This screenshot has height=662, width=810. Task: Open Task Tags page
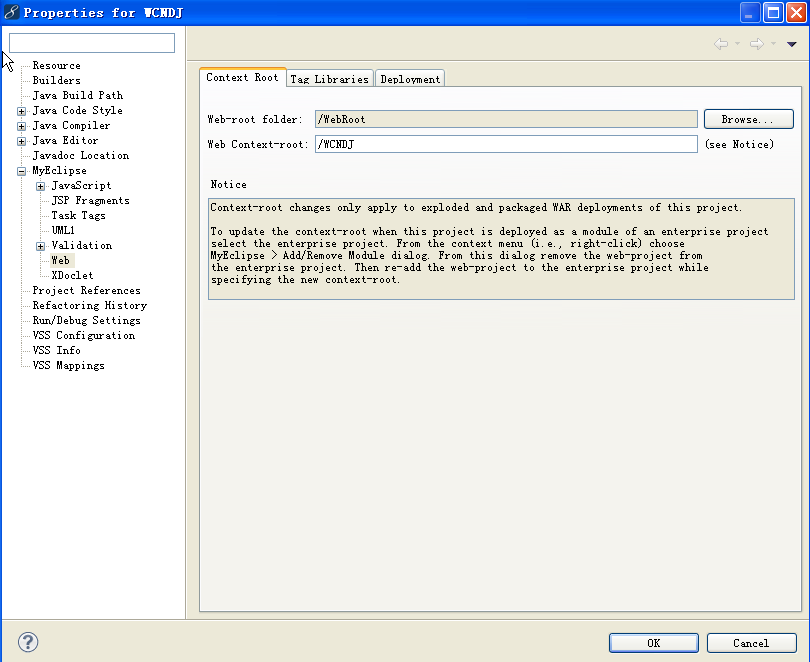(79, 215)
